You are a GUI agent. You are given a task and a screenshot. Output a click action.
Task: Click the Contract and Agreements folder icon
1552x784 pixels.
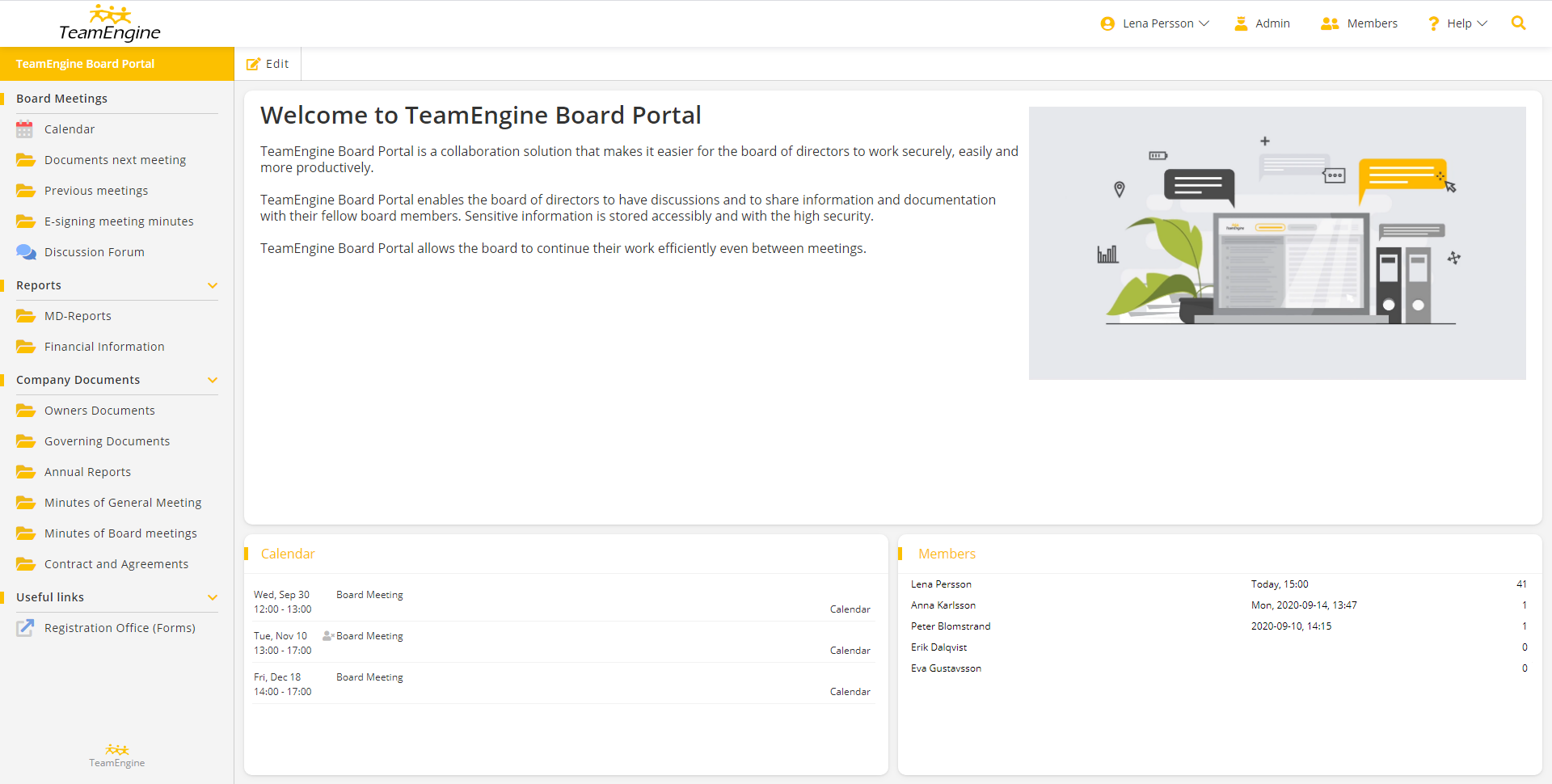pos(26,564)
